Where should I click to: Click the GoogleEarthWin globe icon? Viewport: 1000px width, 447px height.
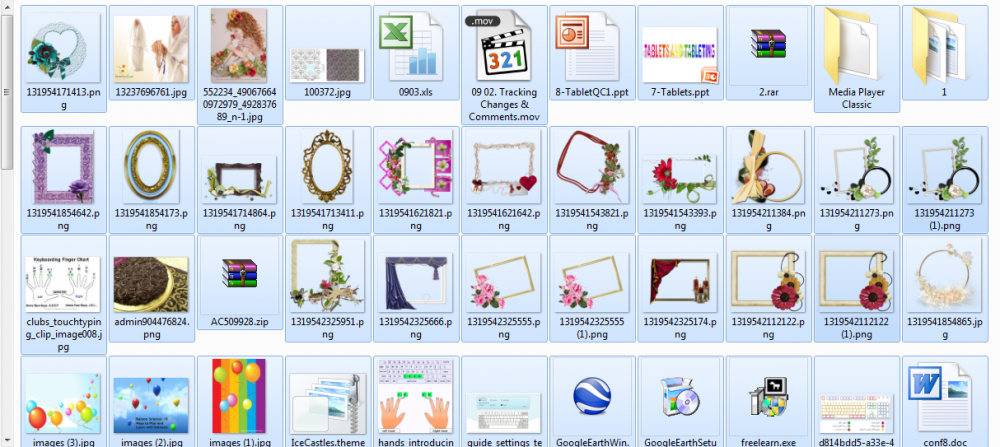[592, 397]
